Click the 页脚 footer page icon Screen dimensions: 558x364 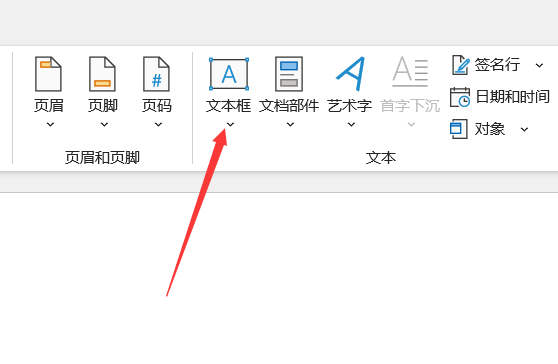click(102, 74)
